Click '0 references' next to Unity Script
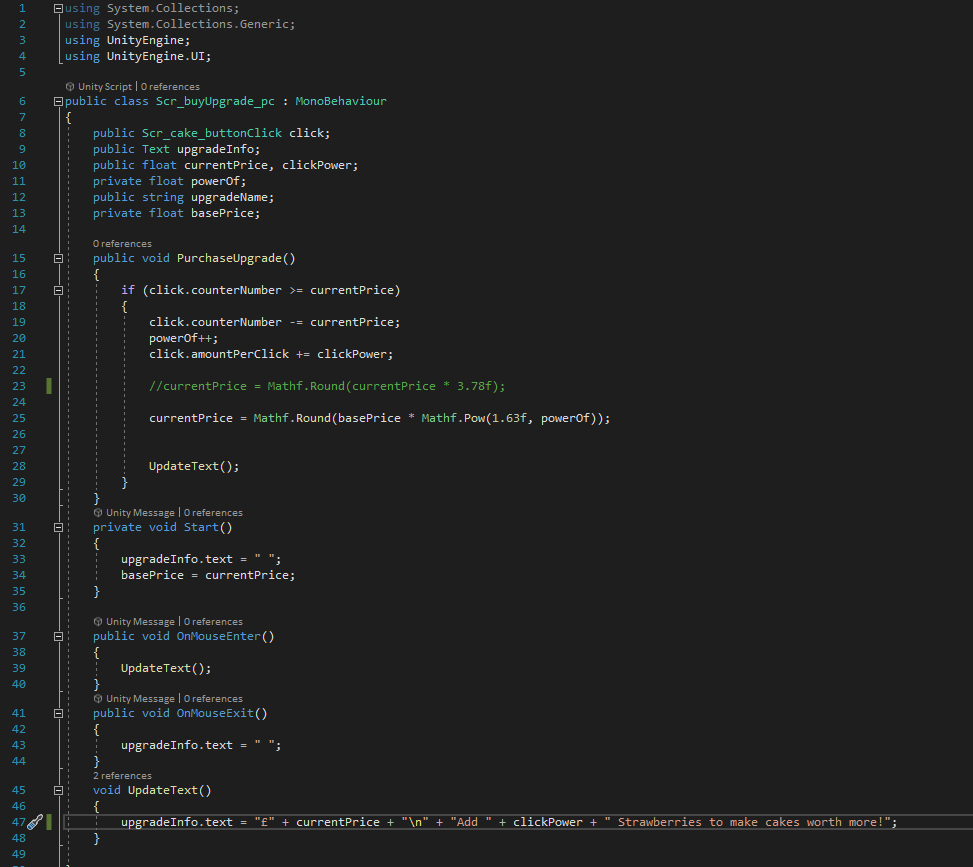973x867 pixels. [170, 87]
